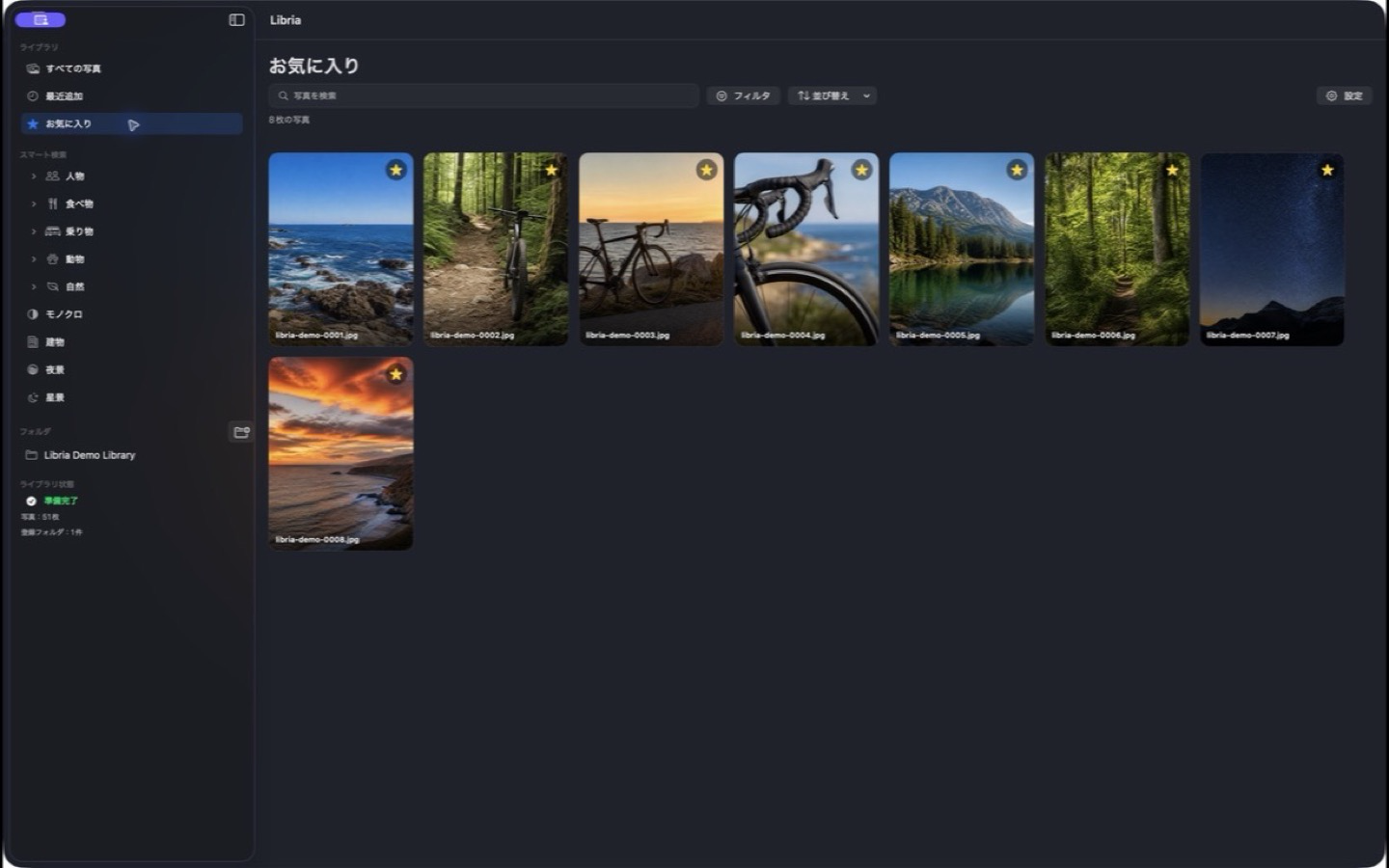The height and width of the screenshot is (868, 1389).
Task: Toggle the star on libria-demo-0002.jpg
Action: click(x=551, y=170)
